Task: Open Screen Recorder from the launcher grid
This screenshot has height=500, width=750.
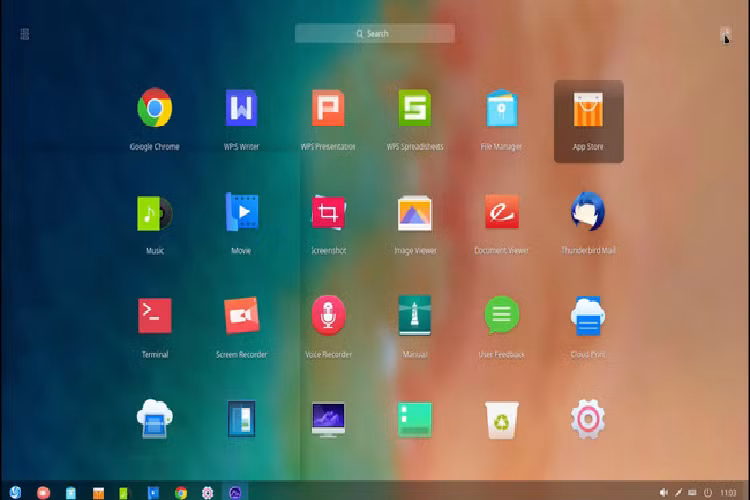Action: click(x=242, y=315)
